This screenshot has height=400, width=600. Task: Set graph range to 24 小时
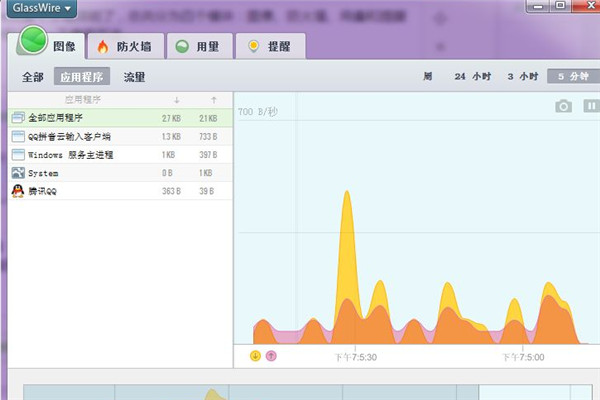click(473, 76)
